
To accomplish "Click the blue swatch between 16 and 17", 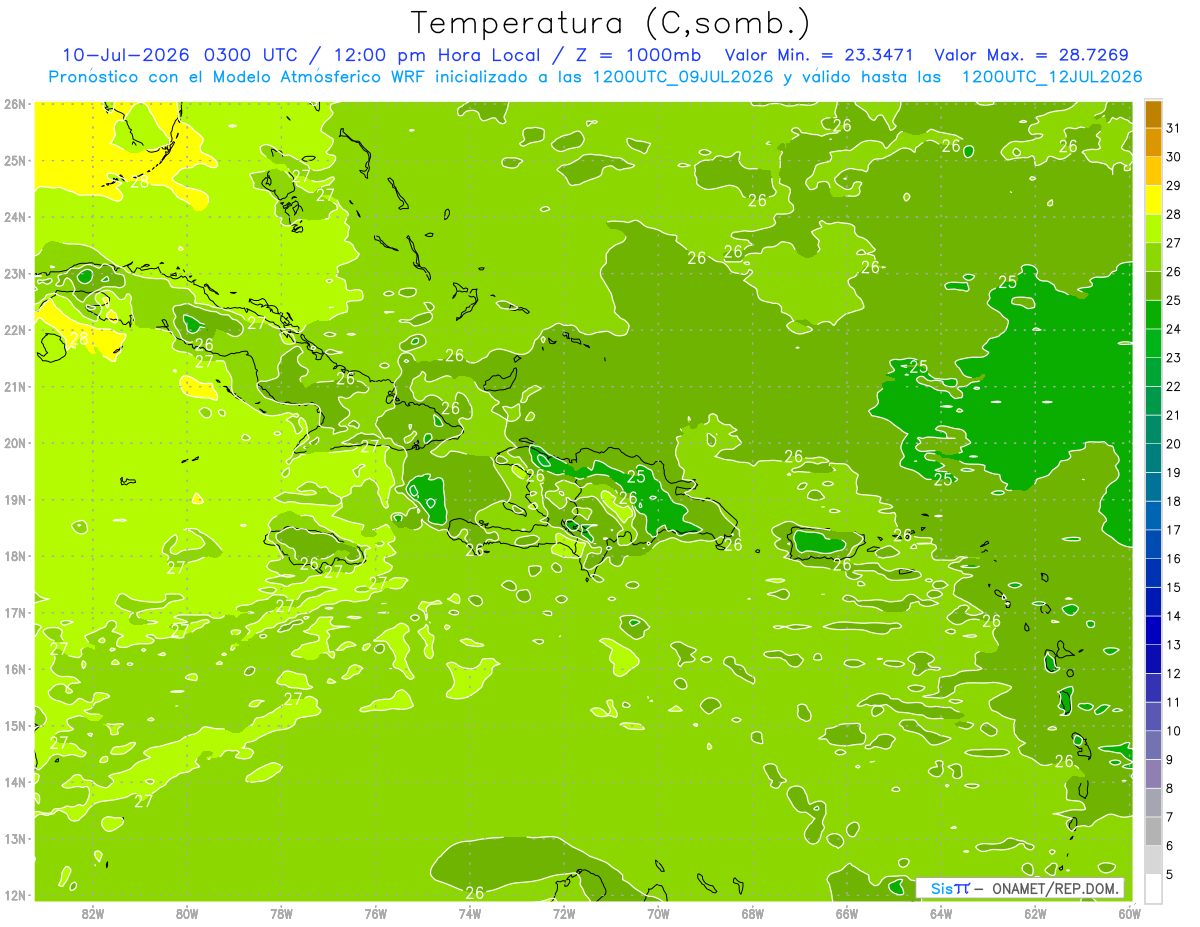I will 1153,544.
